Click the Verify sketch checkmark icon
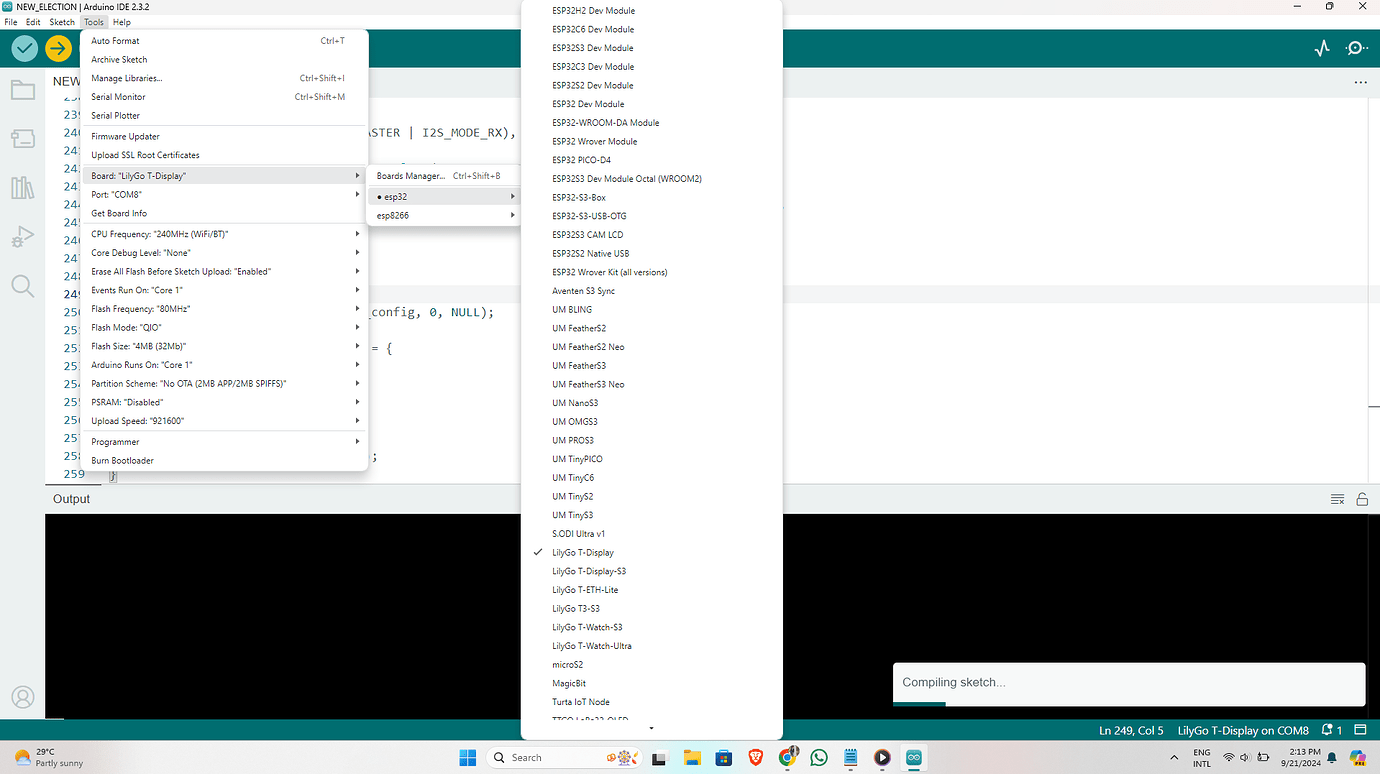 [23, 47]
